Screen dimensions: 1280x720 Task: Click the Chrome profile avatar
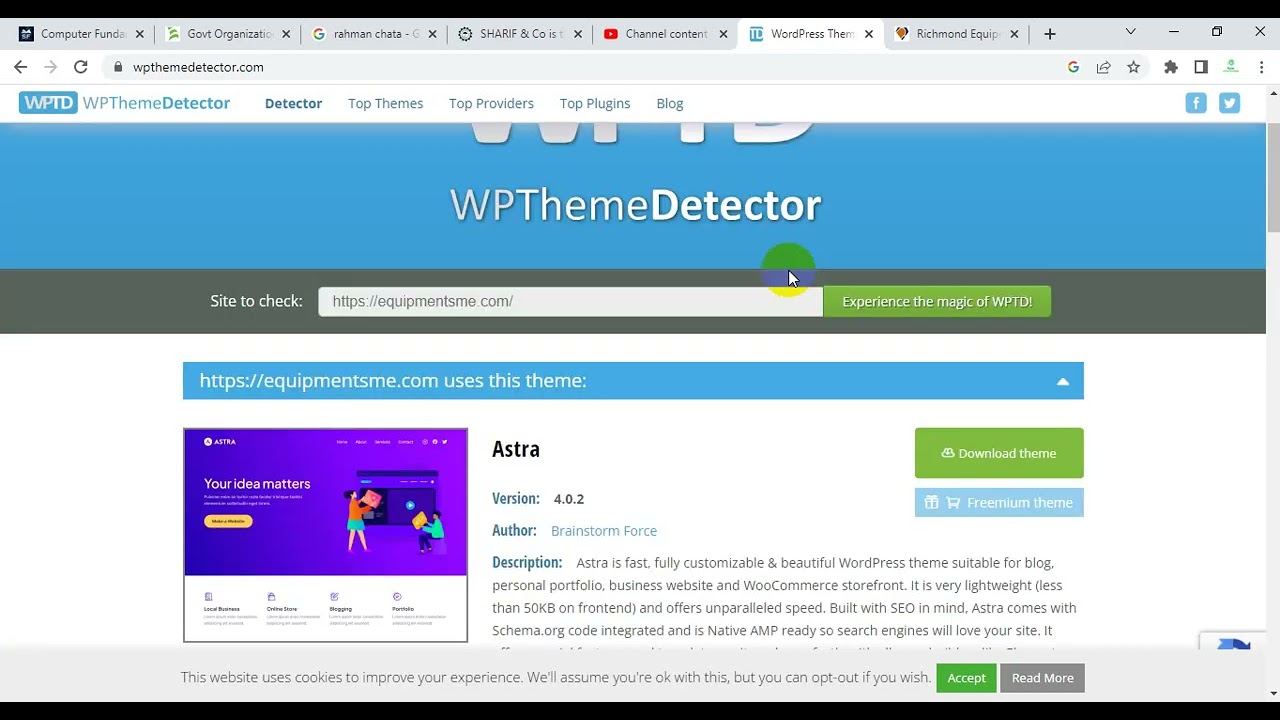point(1231,67)
